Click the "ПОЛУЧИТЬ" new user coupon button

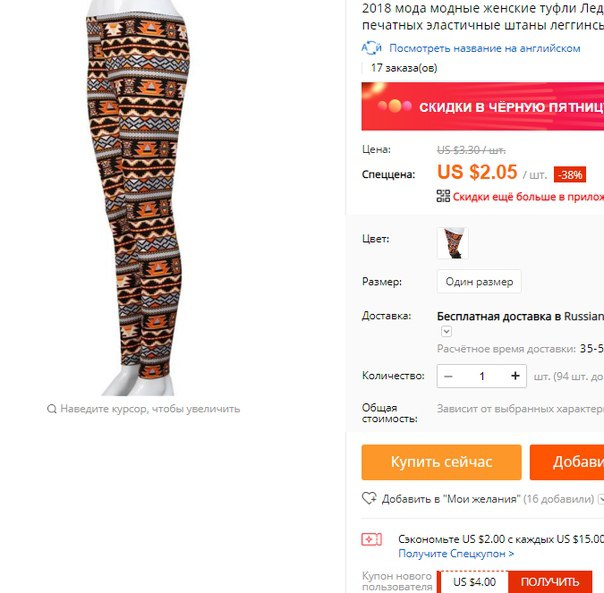[550, 581]
